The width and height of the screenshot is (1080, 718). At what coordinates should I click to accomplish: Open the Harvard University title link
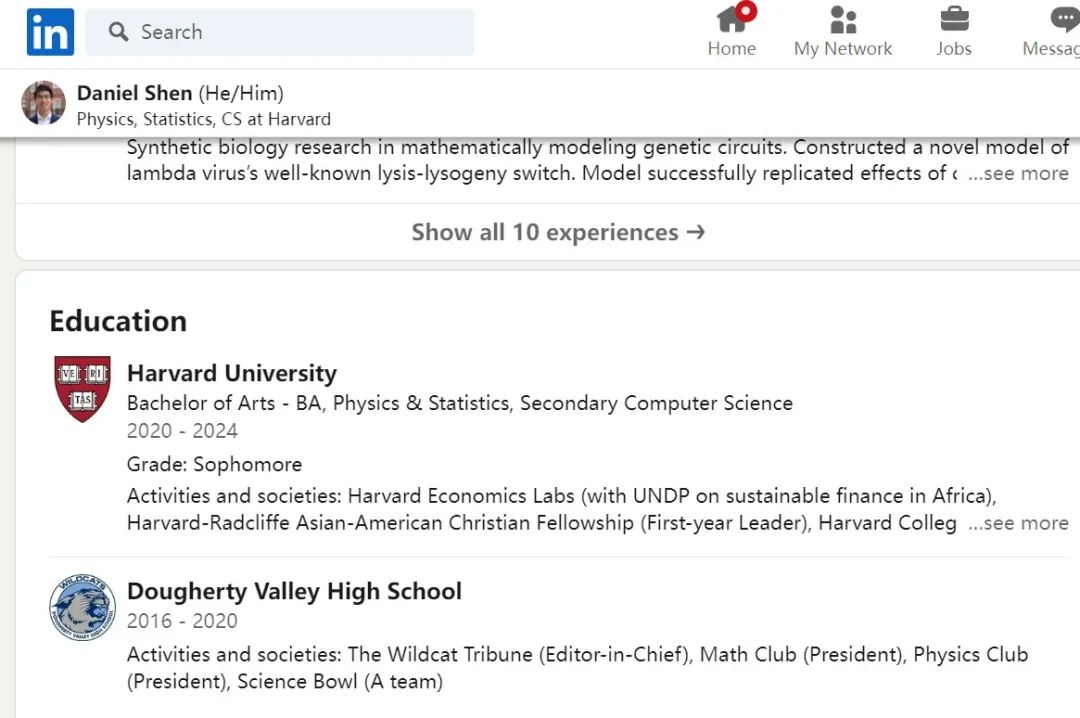click(x=231, y=373)
